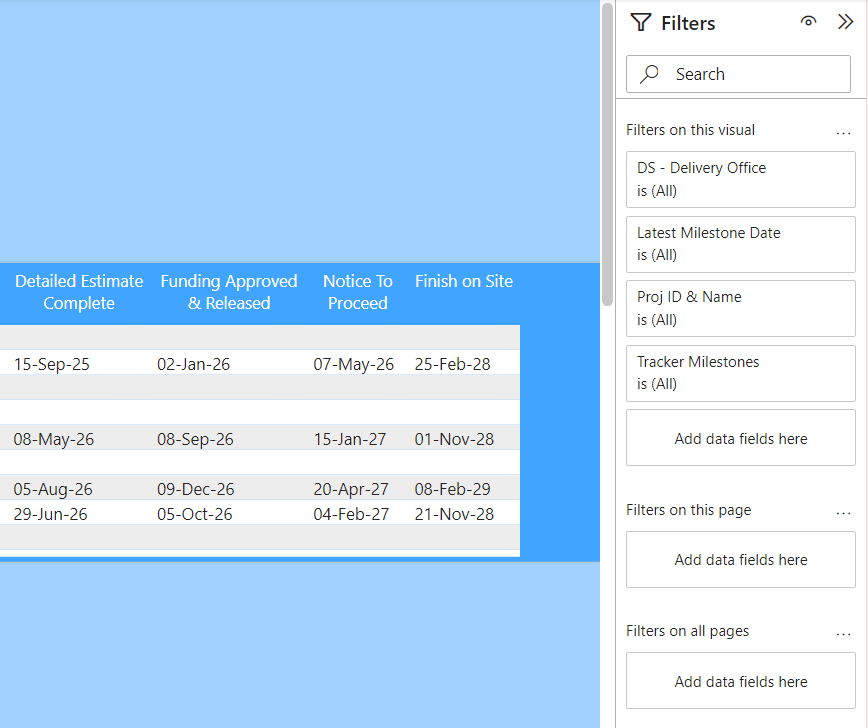The image size is (868, 728).
Task: Click the visual-level Add data fields well
Action: coord(741,438)
